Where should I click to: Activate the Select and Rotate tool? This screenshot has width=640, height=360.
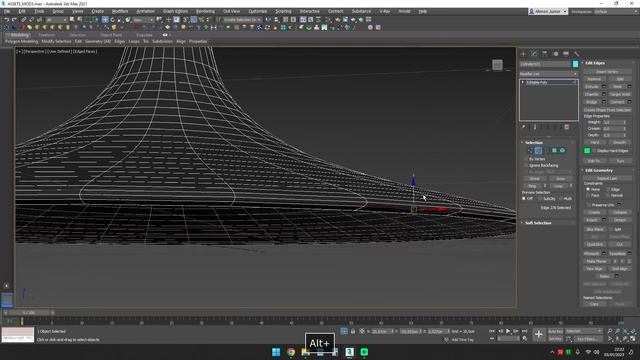[113, 20]
